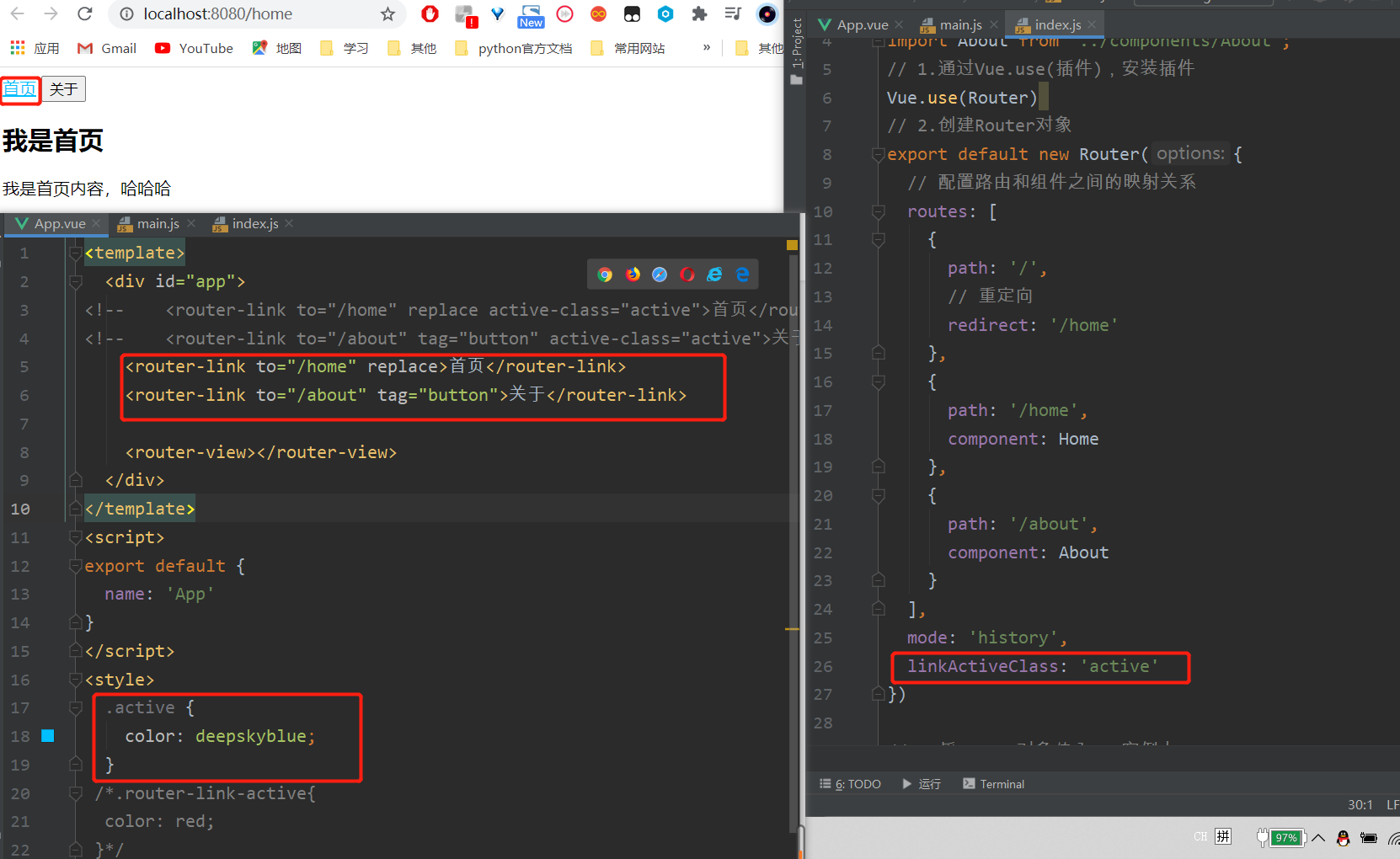1400x859 pixels.
Task: Click the 首页 link on the page
Action: [19, 89]
